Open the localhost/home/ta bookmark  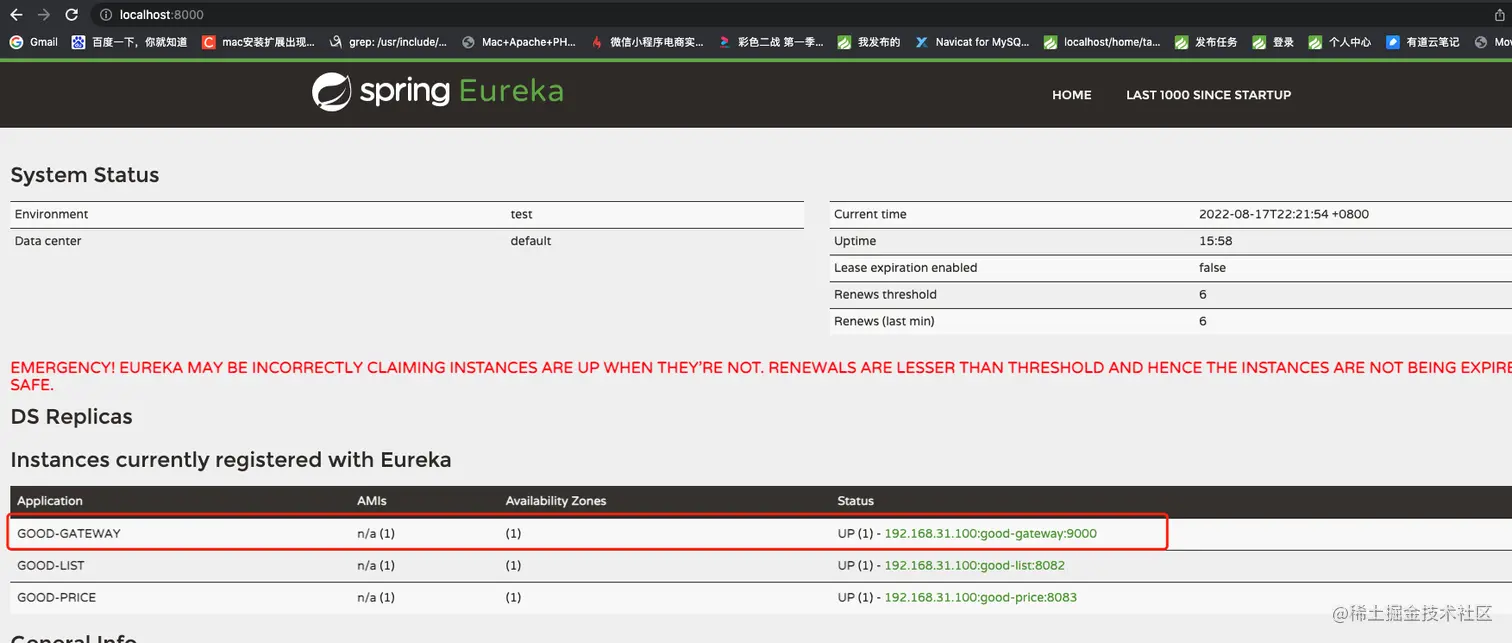1102,42
